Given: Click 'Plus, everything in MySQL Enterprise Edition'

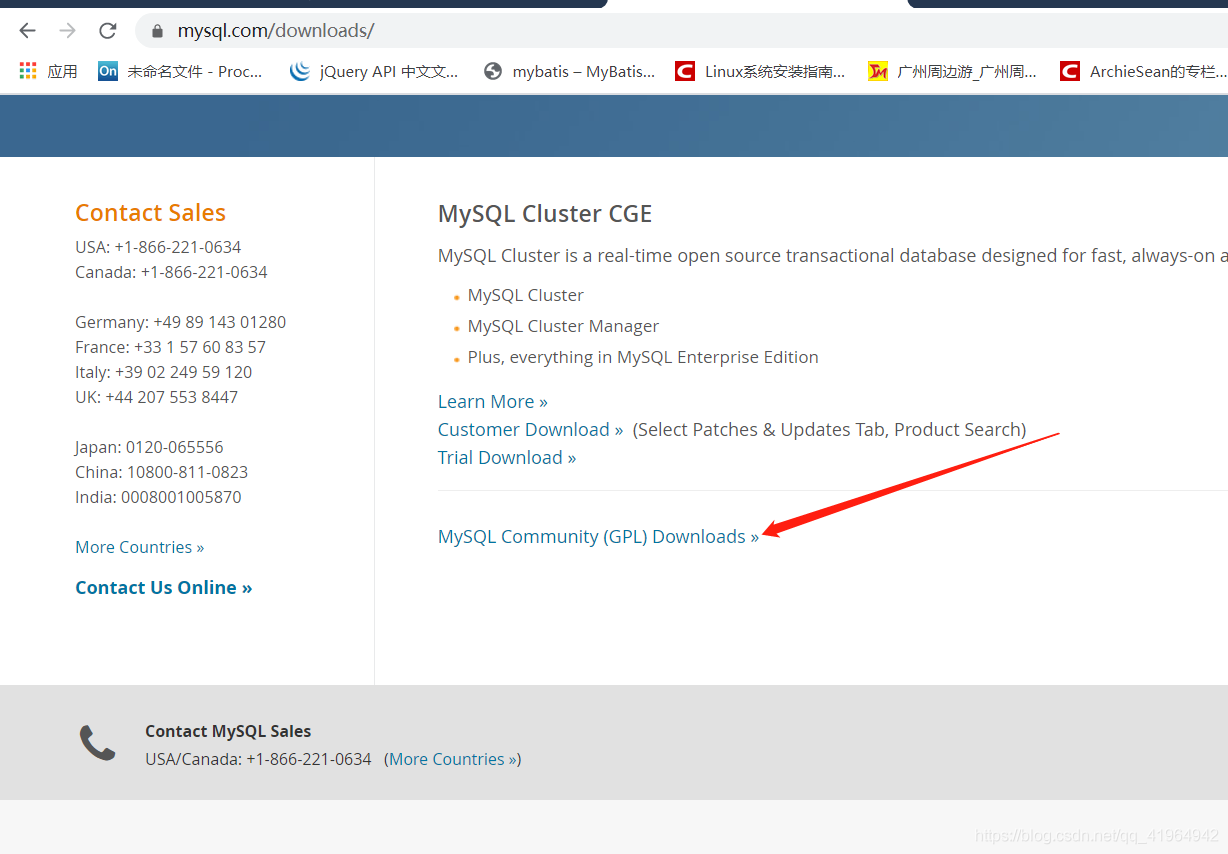Looking at the screenshot, I should (x=643, y=357).
